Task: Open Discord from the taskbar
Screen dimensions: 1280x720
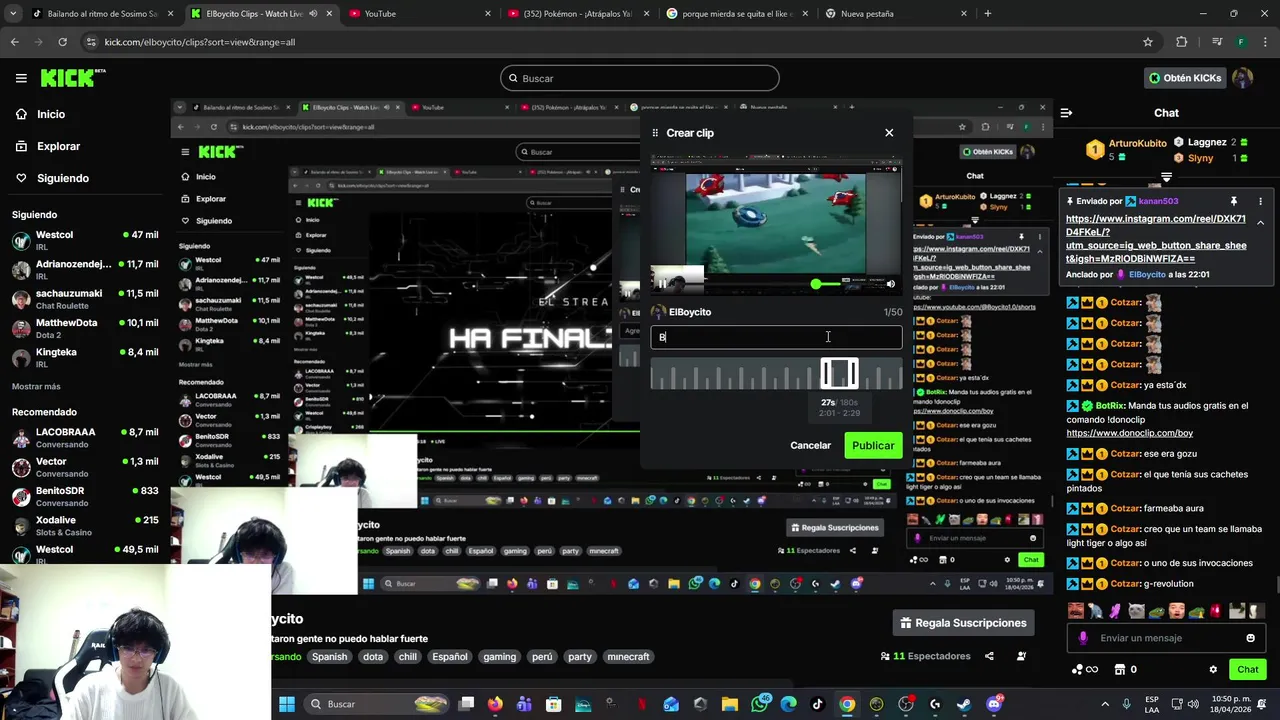Action: 993,704
